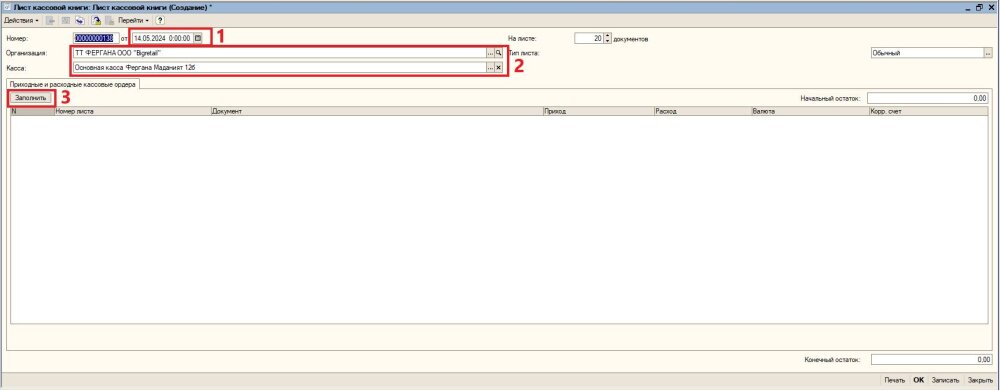Click the refresh arrows toolbar icon
The height and width of the screenshot is (390, 1000).
pyautogui.click(x=80, y=20)
